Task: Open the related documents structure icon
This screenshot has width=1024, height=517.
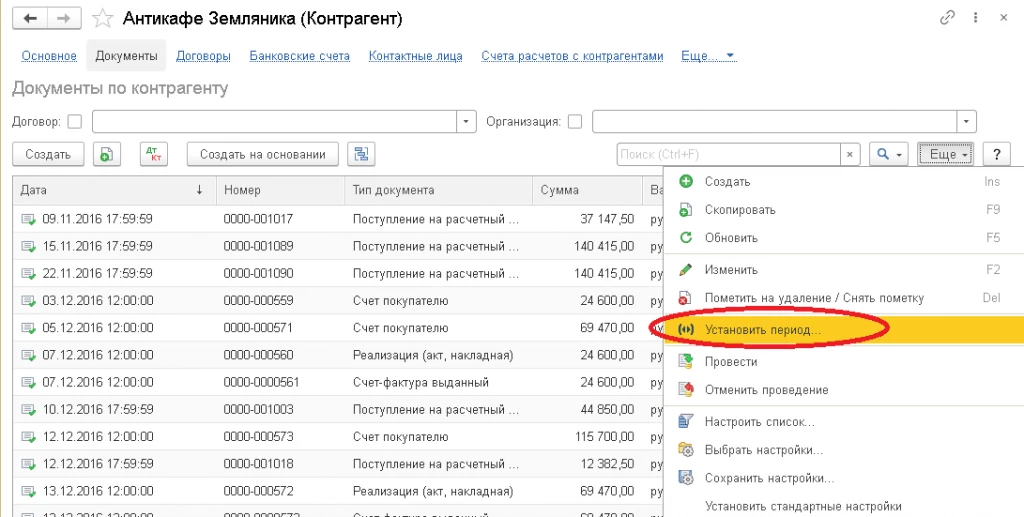Action: coord(361,155)
